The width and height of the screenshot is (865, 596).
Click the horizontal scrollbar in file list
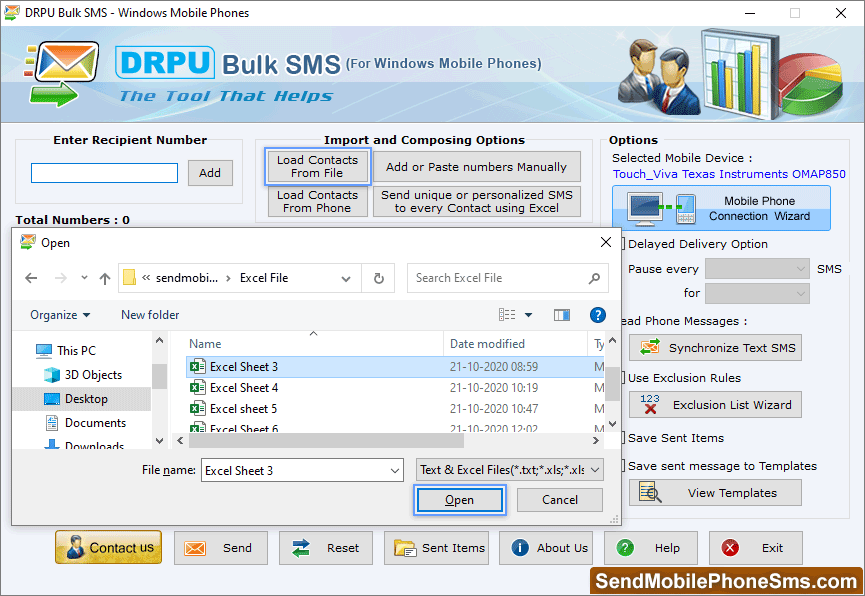coord(327,440)
